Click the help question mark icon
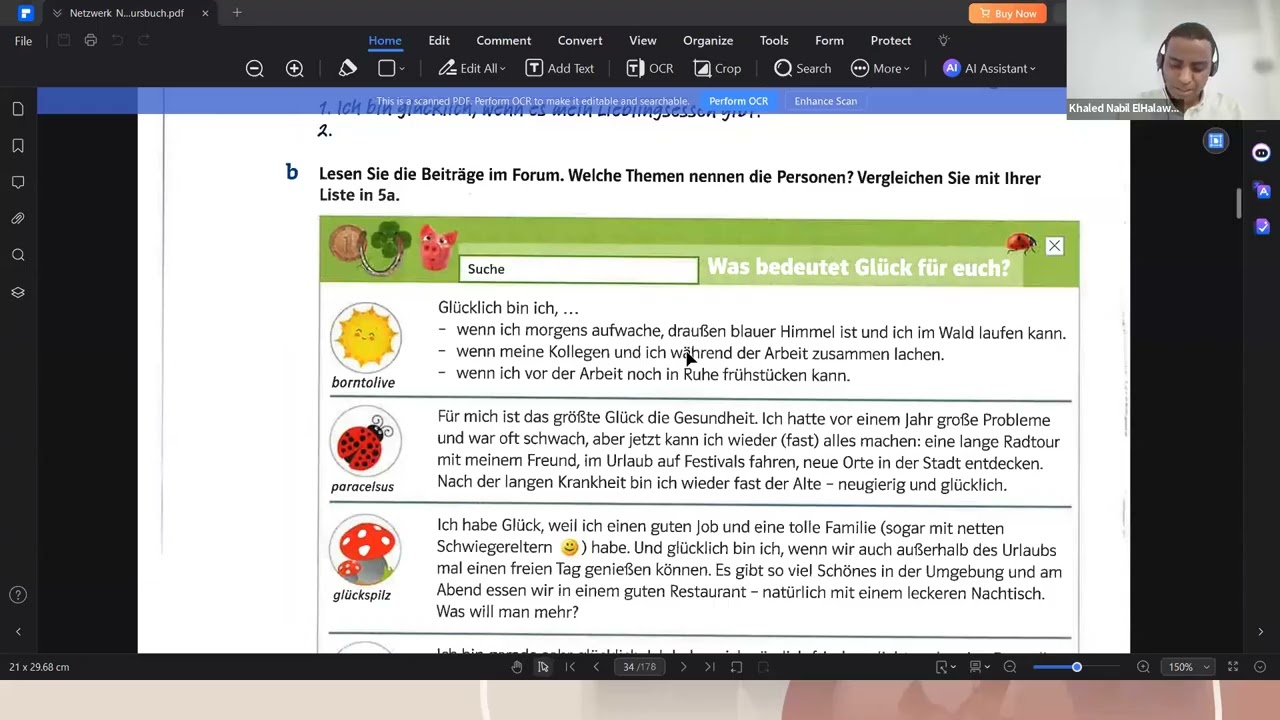 point(18,595)
